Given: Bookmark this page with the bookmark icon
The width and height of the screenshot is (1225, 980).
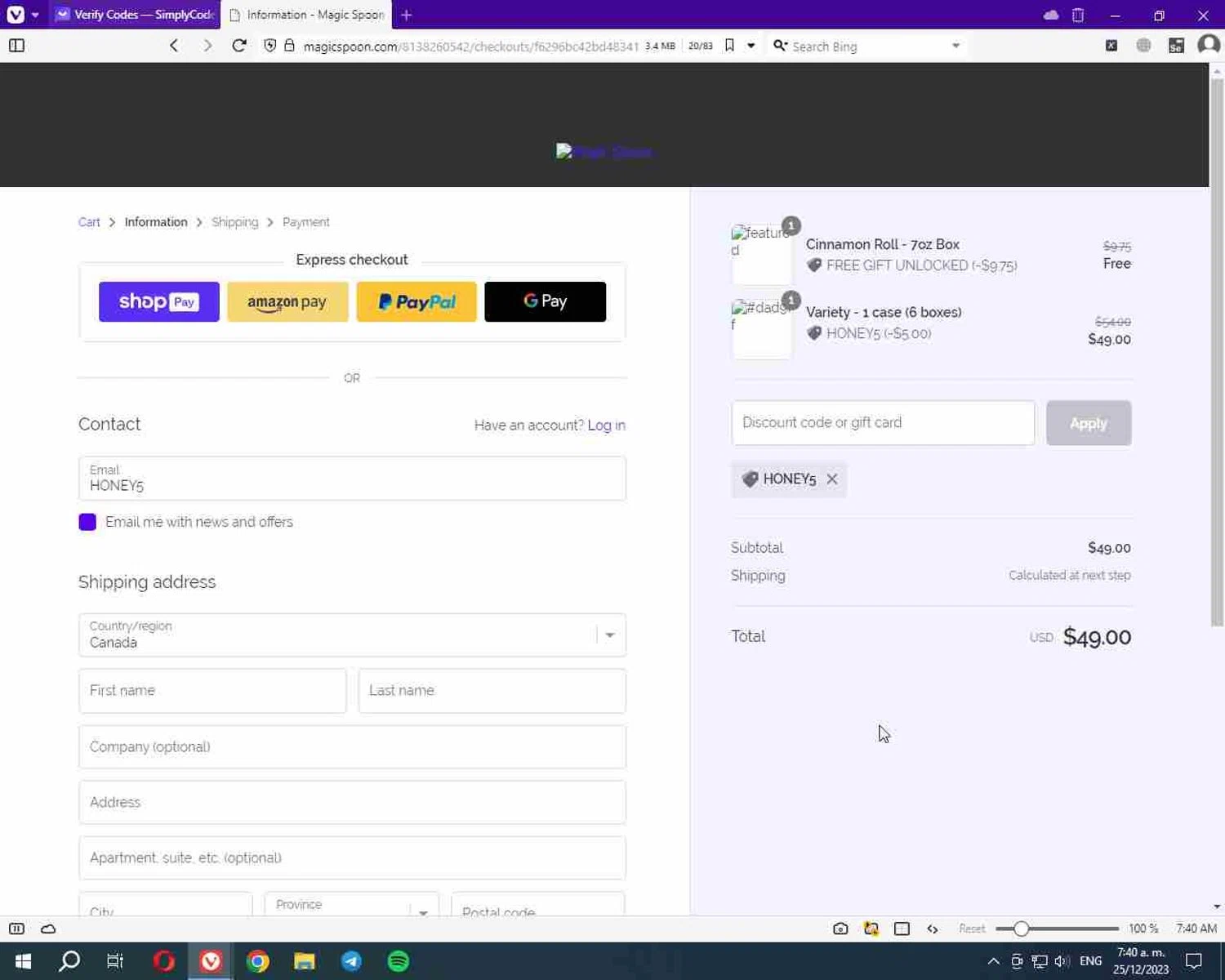Looking at the screenshot, I should pyautogui.click(x=730, y=46).
